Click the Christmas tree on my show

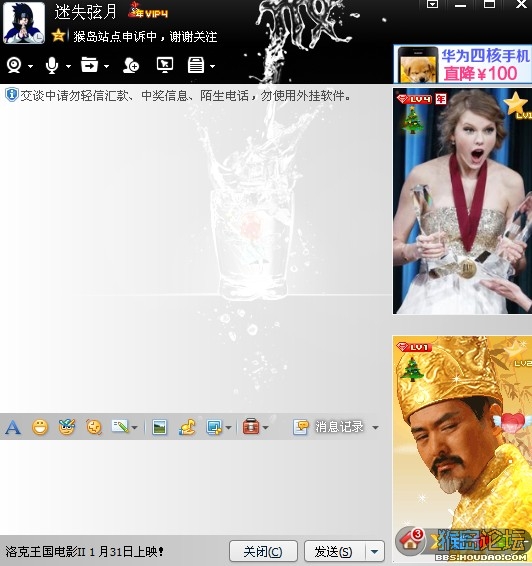412,369
